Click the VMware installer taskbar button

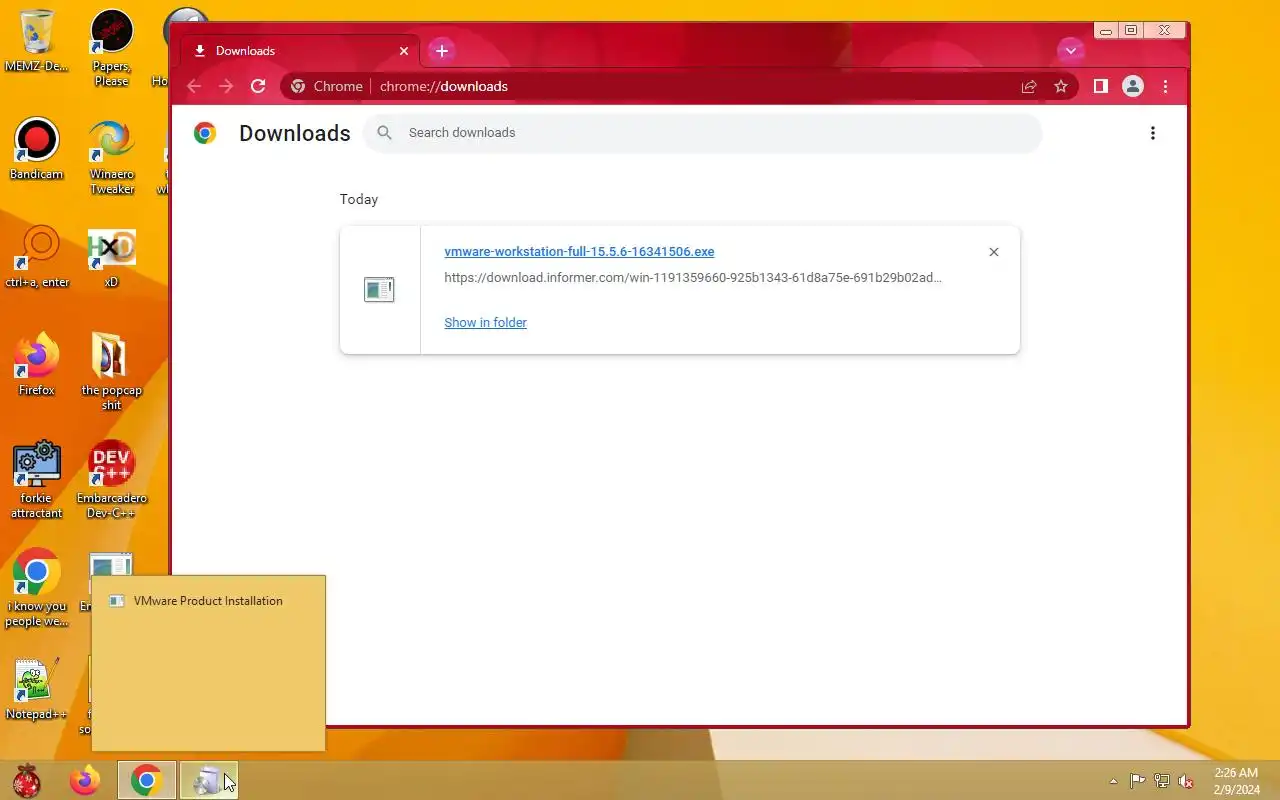click(208, 780)
